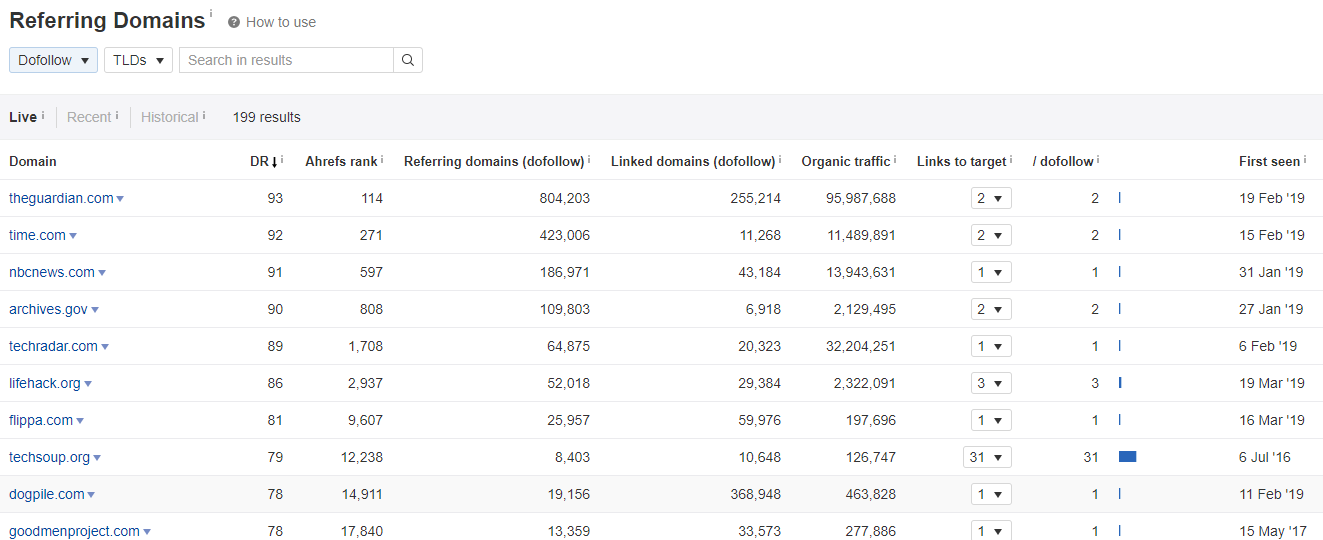Open the How to use link

pyautogui.click(x=281, y=22)
